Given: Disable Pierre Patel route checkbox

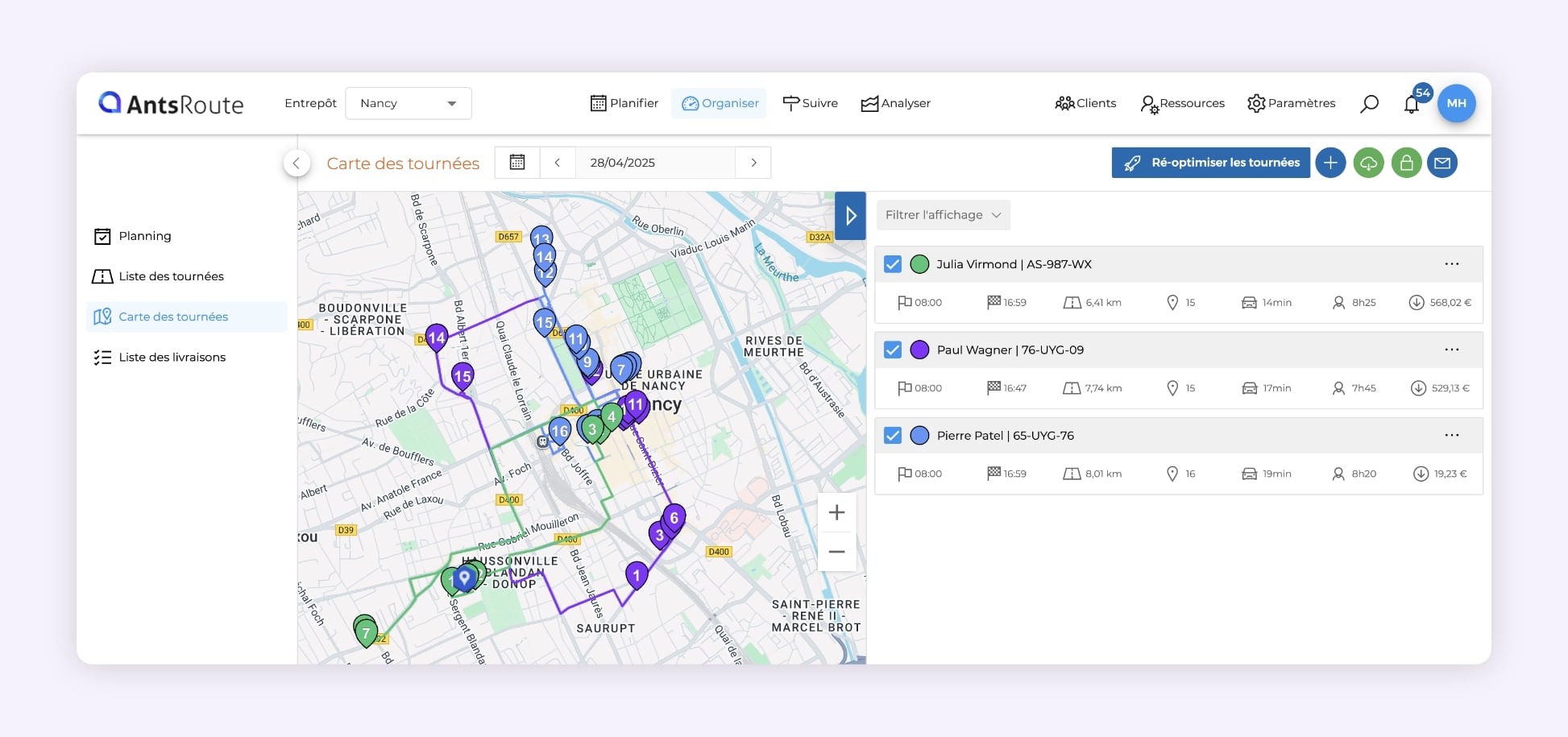Looking at the screenshot, I should click(893, 436).
